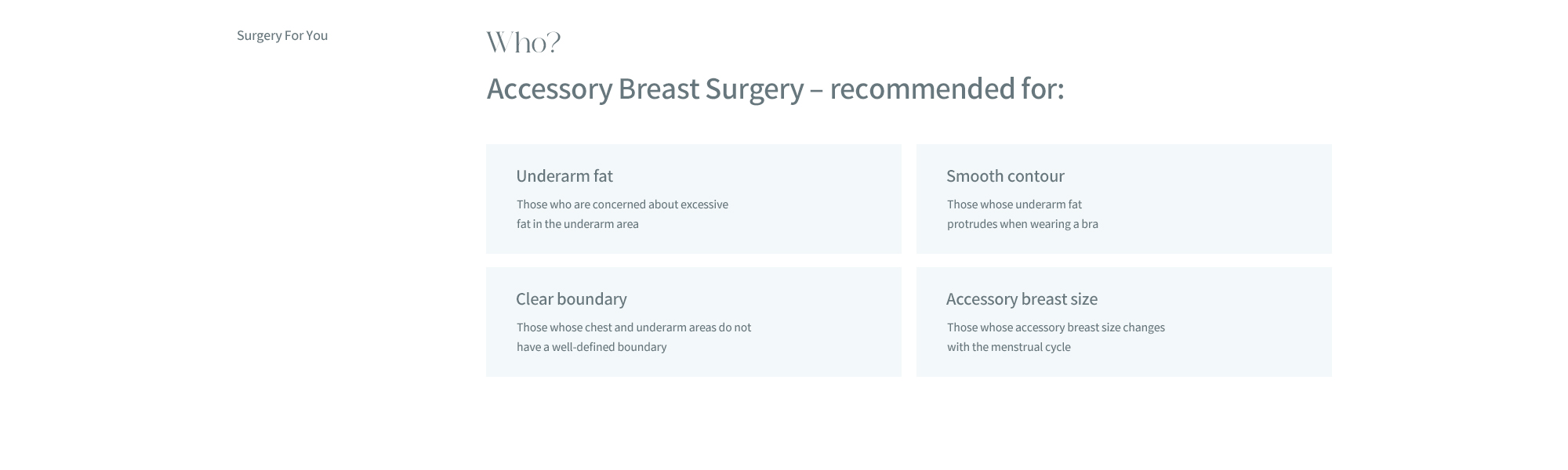The image size is (1568, 470).
Task: Click the 'fat in the underarm area' line
Action: (x=578, y=224)
